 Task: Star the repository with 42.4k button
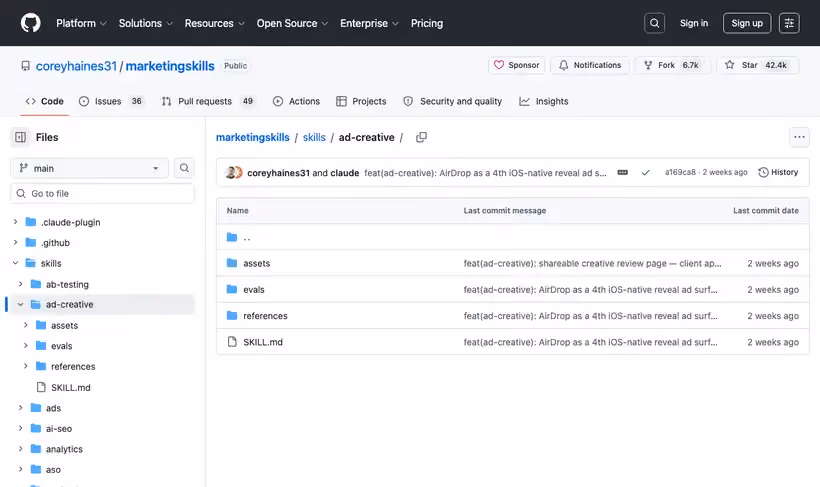757,65
